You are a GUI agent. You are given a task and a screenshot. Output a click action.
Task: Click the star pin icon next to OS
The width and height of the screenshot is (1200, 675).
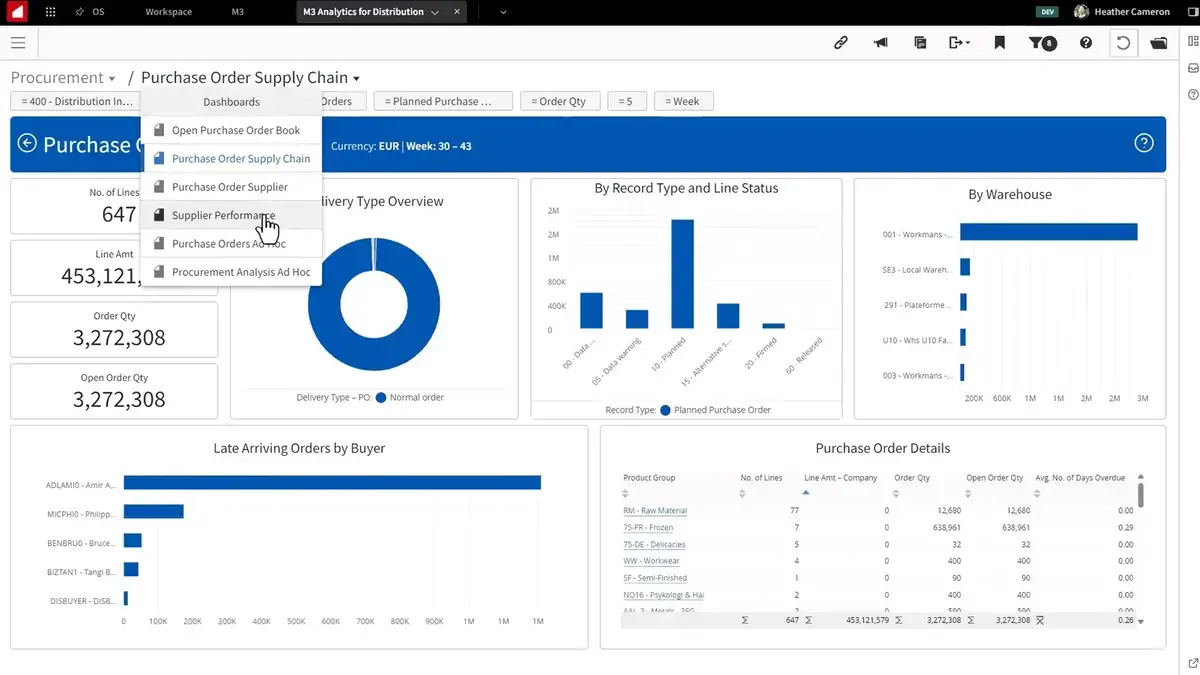pyautogui.click(x=80, y=12)
